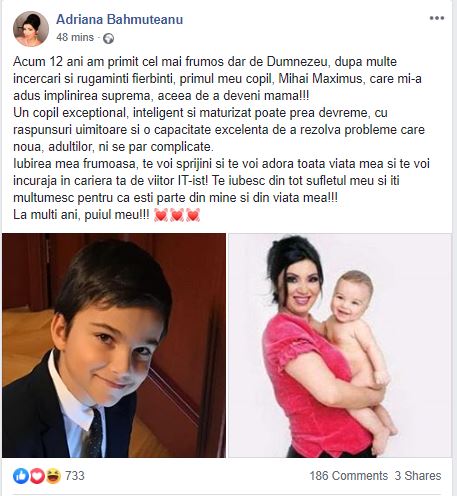This screenshot has height=496, width=457.
Task: View who reacted via 733 count
Action: [75, 476]
